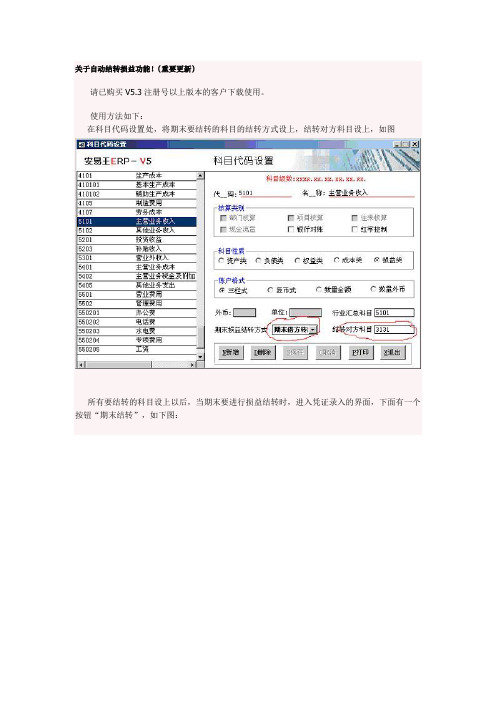Click the greyed 取消 button
This screenshot has height=702, width=496.
(x=327, y=352)
